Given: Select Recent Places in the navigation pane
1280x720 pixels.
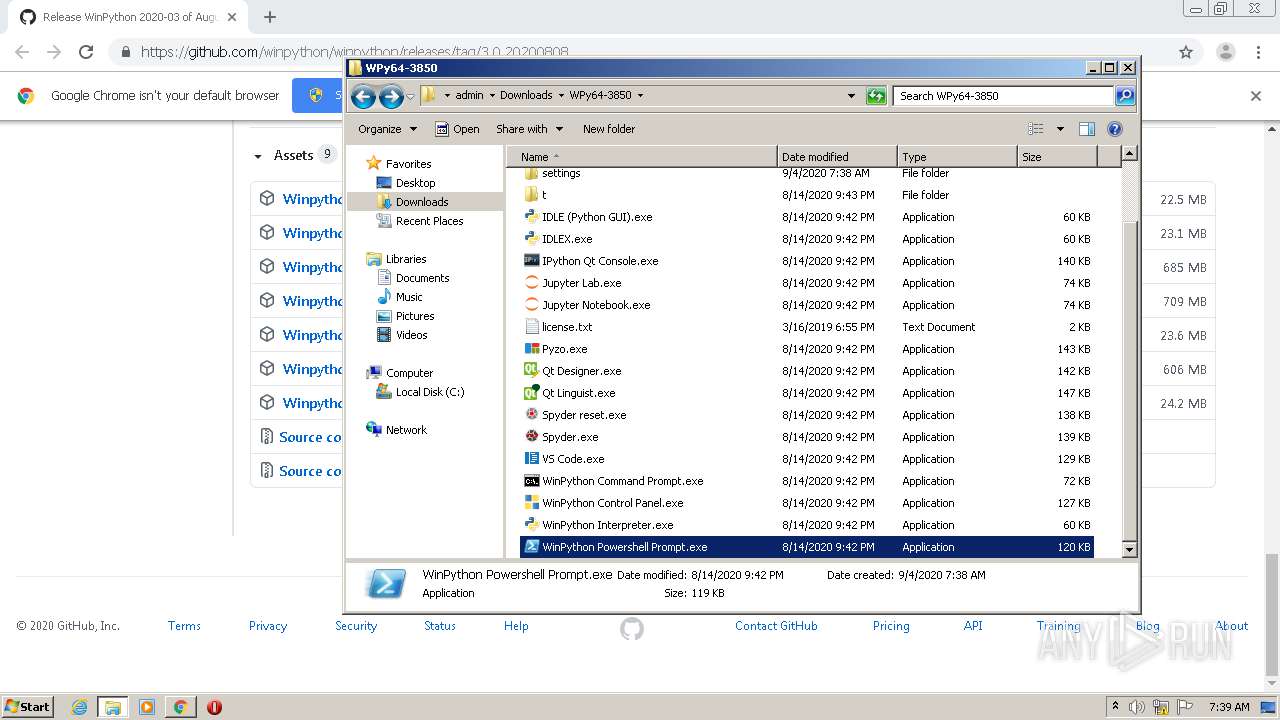Looking at the screenshot, I should pyautogui.click(x=429, y=221).
